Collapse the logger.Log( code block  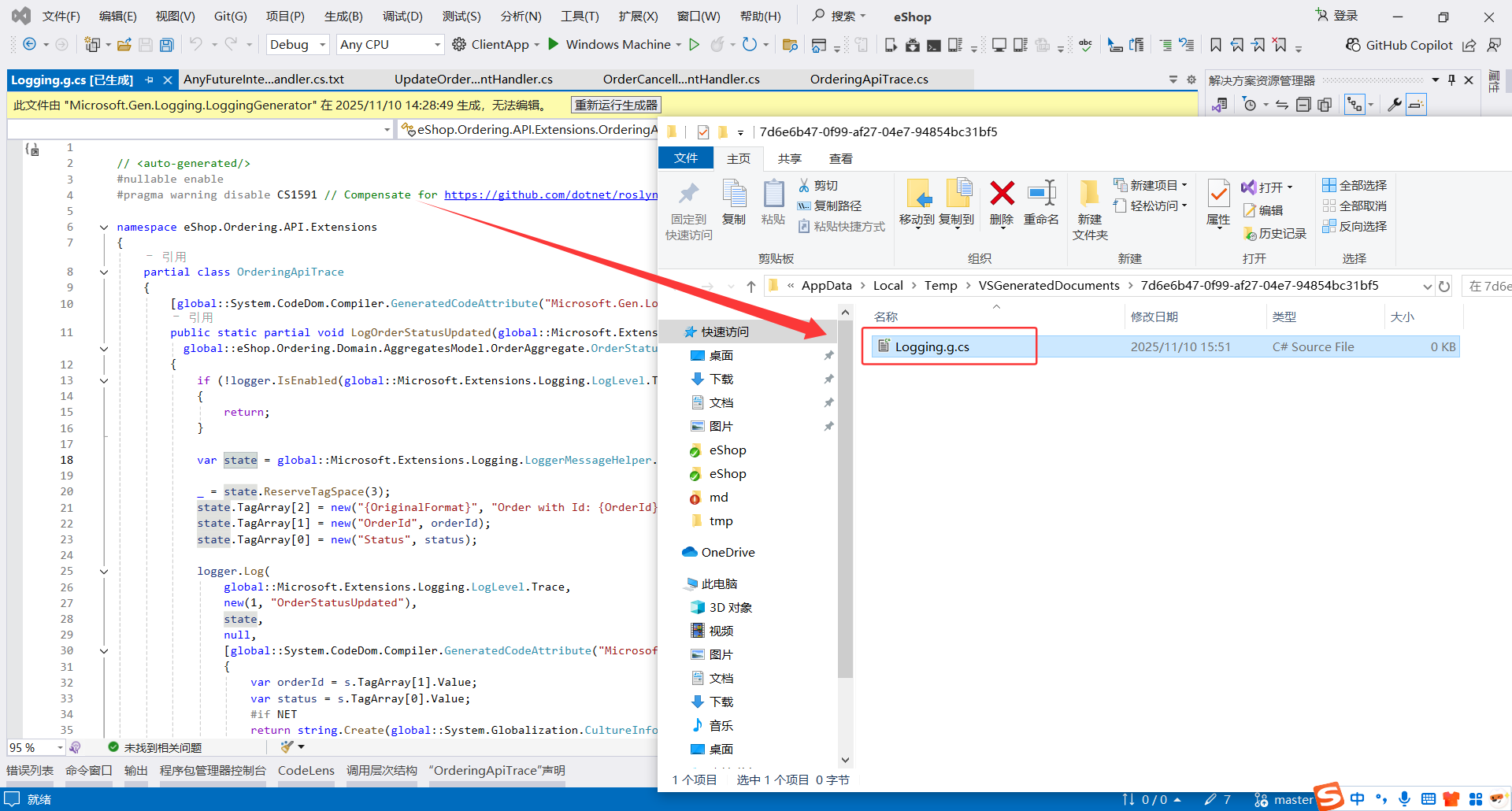coord(104,572)
